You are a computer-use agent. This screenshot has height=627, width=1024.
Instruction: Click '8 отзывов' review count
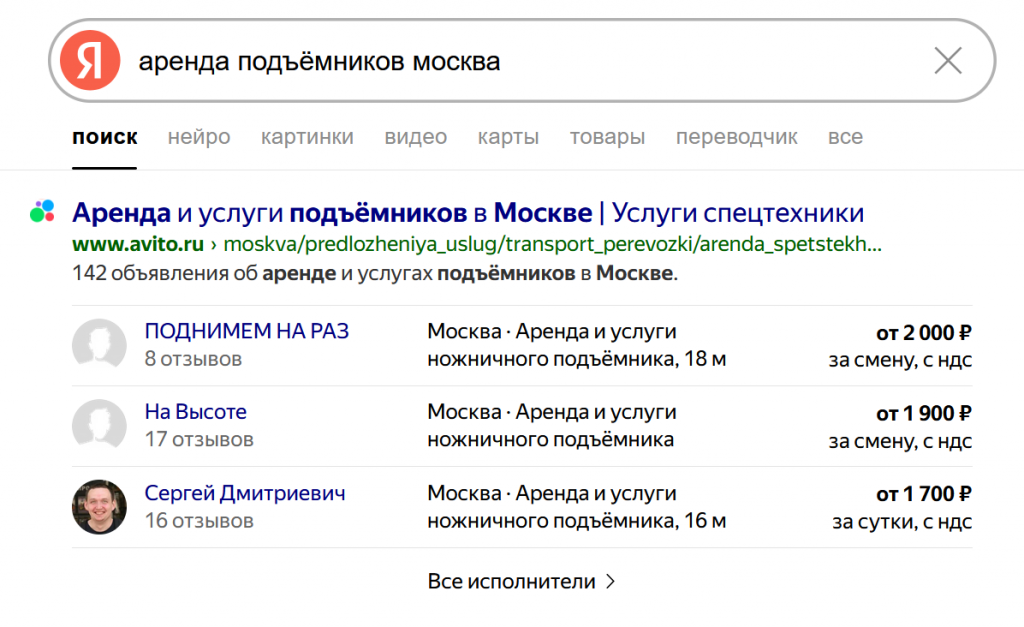(x=193, y=359)
